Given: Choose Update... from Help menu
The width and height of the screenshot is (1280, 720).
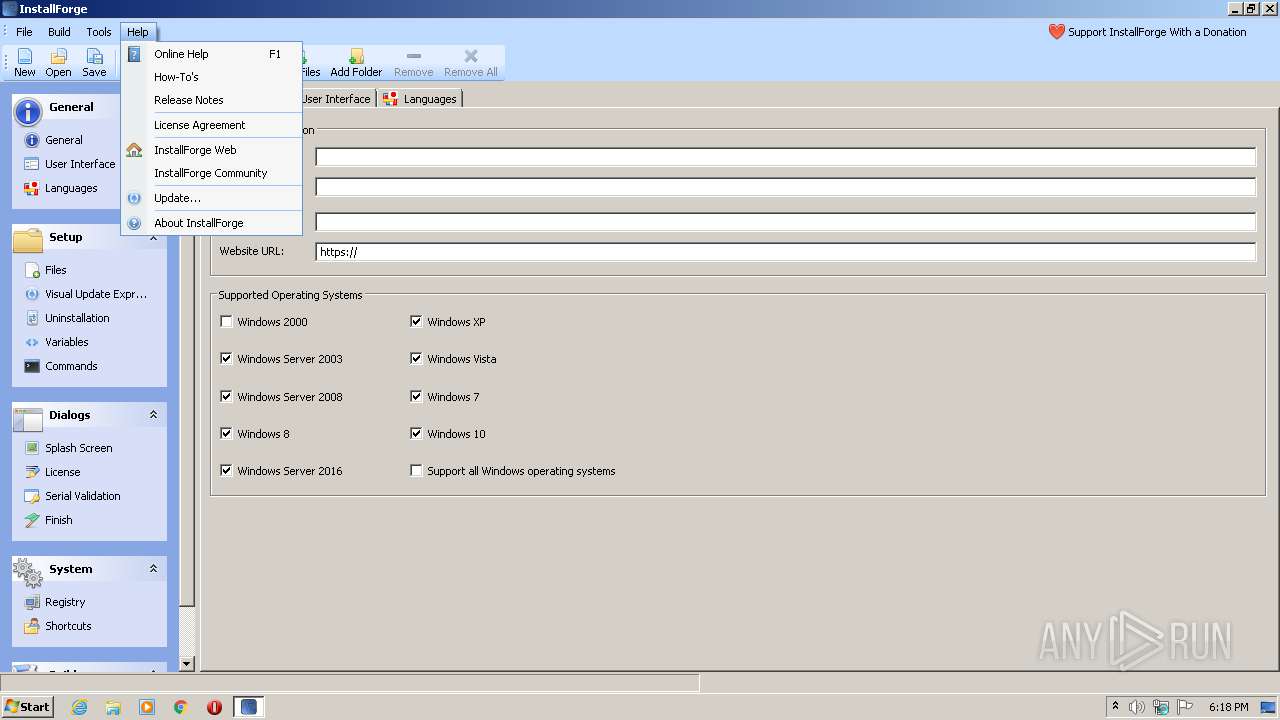Looking at the screenshot, I should (211, 198).
